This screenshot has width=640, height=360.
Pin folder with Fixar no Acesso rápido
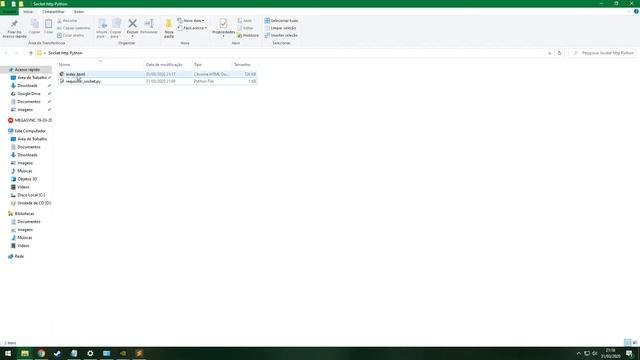[14, 29]
